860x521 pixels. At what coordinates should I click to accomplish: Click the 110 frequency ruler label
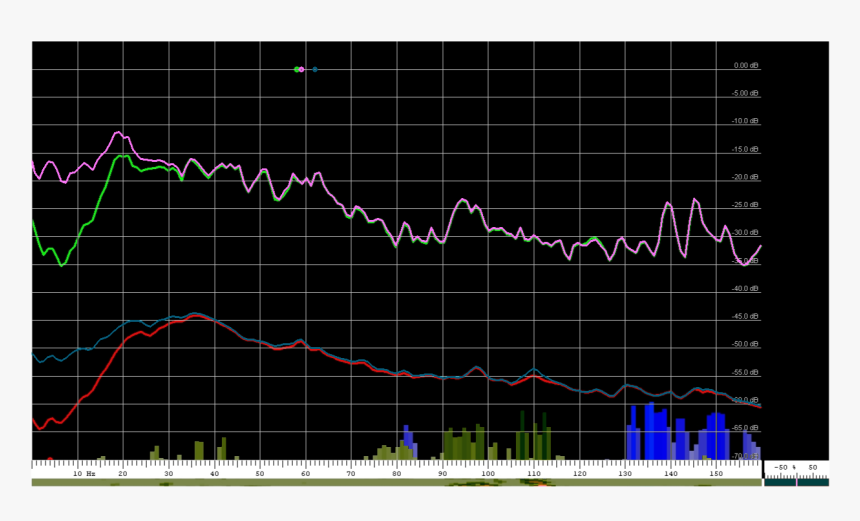point(533,473)
